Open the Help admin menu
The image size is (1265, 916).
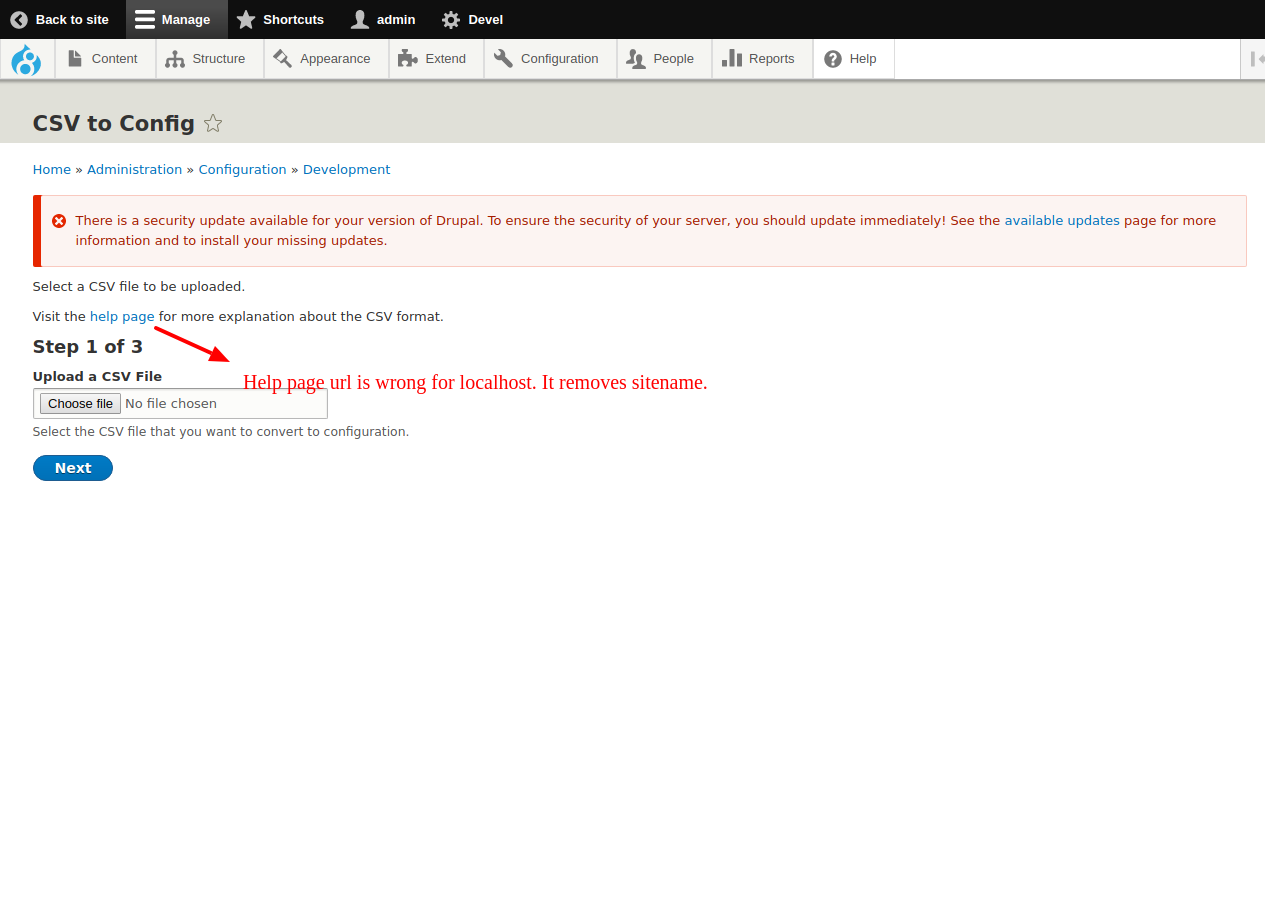click(x=852, y=59)
